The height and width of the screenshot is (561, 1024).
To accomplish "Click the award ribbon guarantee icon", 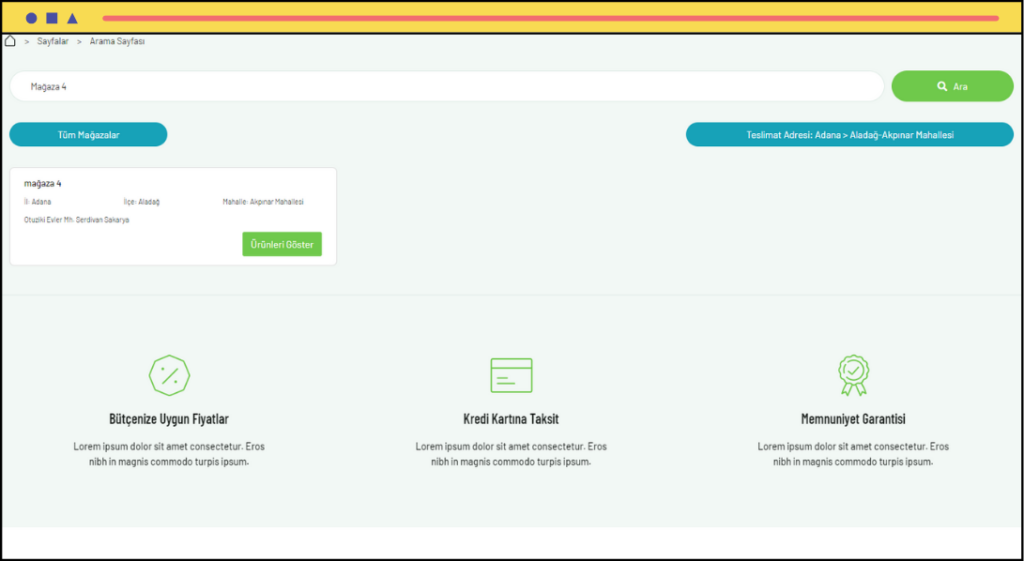I will point(853,375).
